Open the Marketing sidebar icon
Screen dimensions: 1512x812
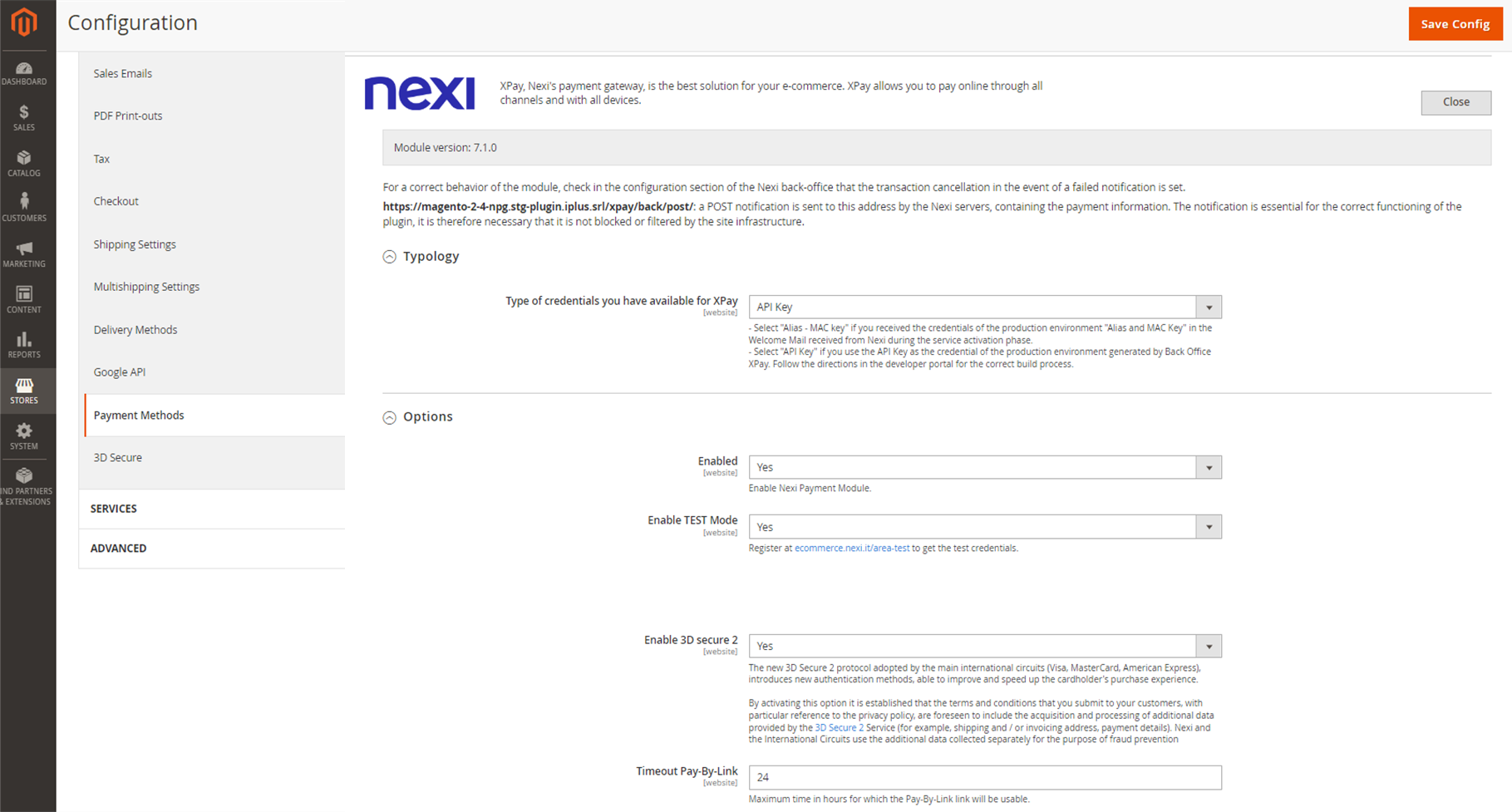pyautogui.click(x=24, y=254)
